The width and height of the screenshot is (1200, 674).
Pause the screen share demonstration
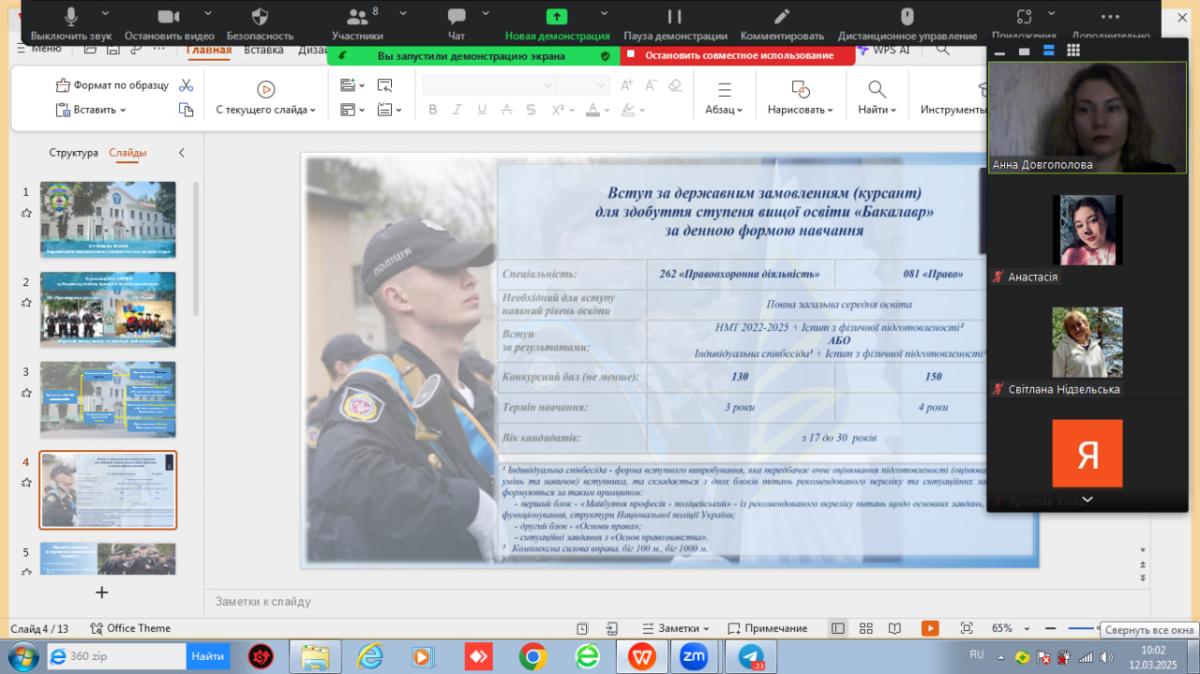click(674, 17)
